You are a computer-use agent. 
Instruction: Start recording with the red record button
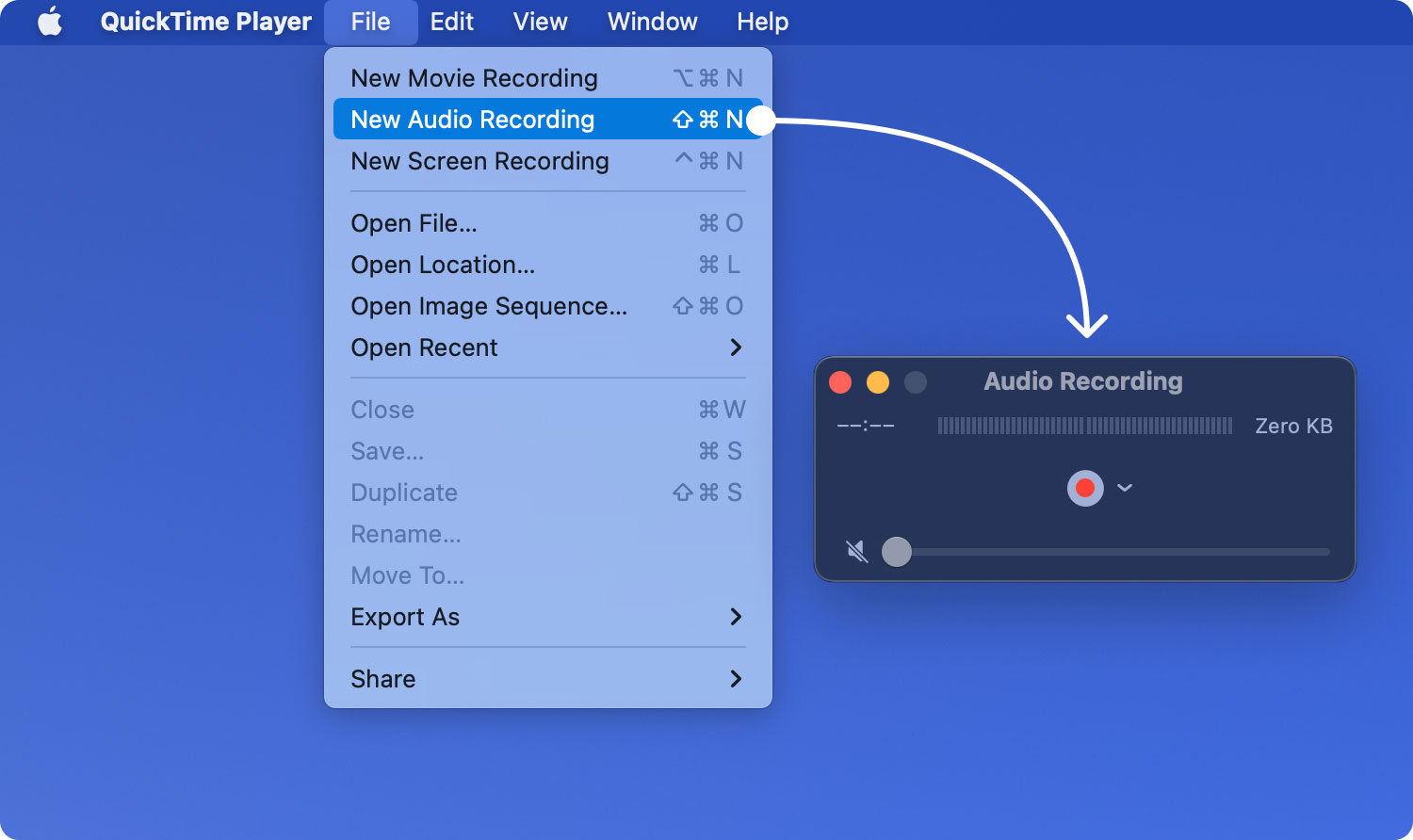pyautogui.click(x=1085, y=488)
